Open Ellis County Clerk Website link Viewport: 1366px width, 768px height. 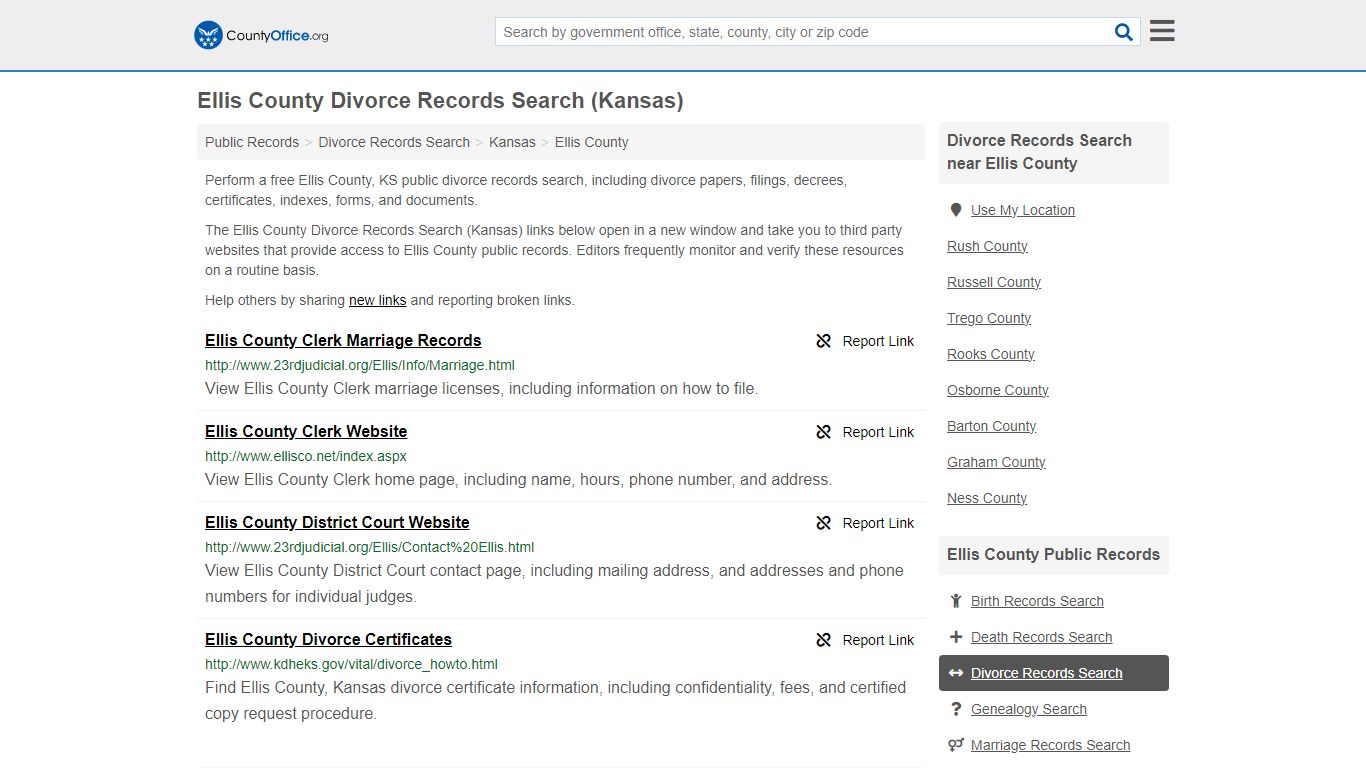[x=306, y=432]
